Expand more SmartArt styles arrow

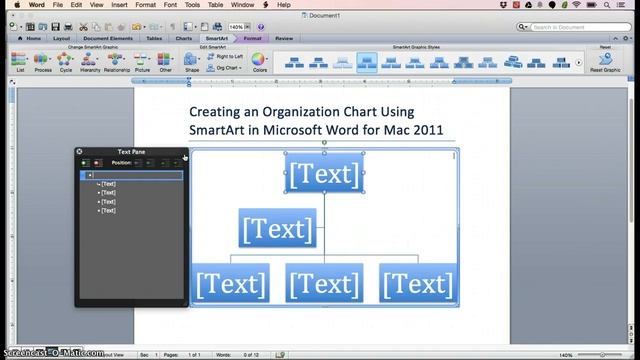pyautogui.click(x=579, y=63)
